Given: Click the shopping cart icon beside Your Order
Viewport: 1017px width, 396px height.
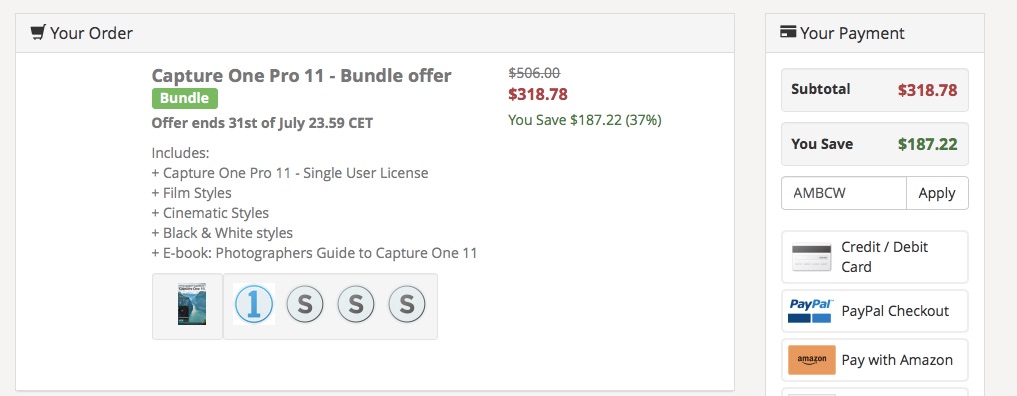Looking at the screenshot, I should pos(38,32).
